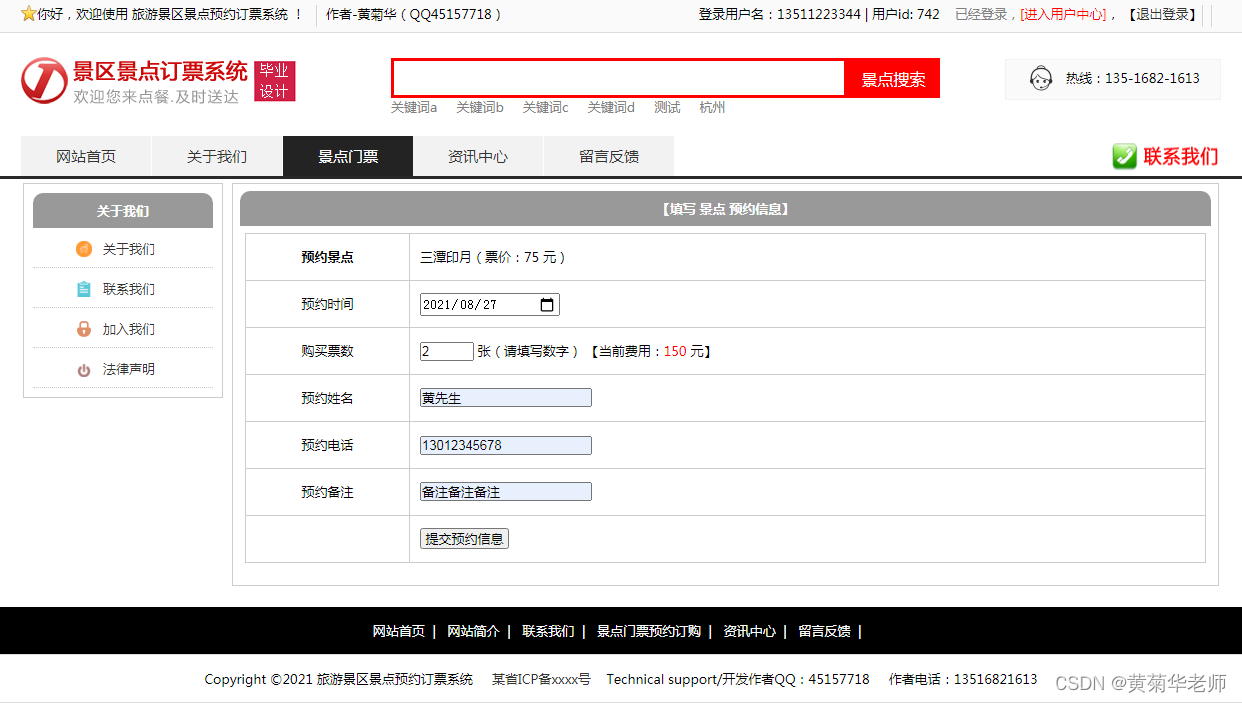Open sidebar 联系我们 link
Image resolution: width=1242 pixels, height=703 pixels.
click(x=129, y=289)
